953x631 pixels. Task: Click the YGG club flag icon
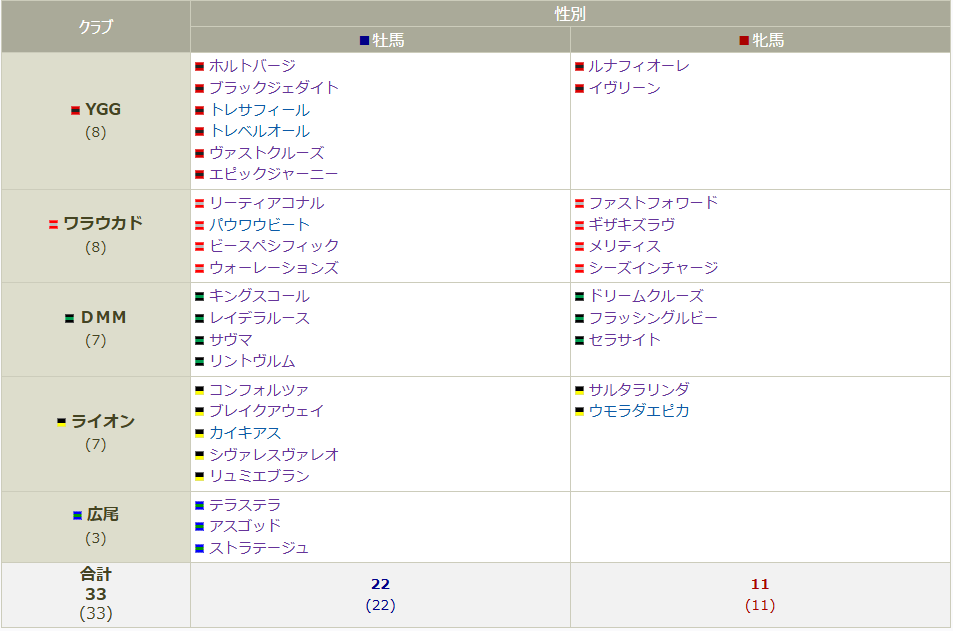coord(75,110)
